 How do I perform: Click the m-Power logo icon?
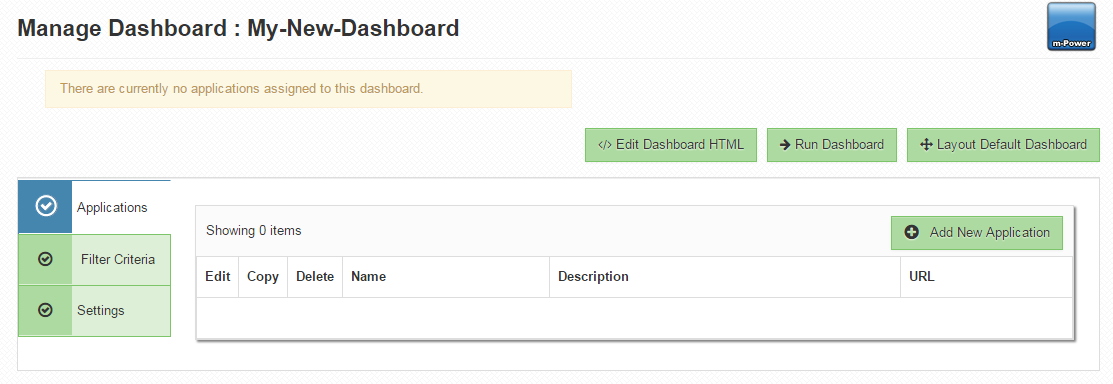coord(1073,26)
